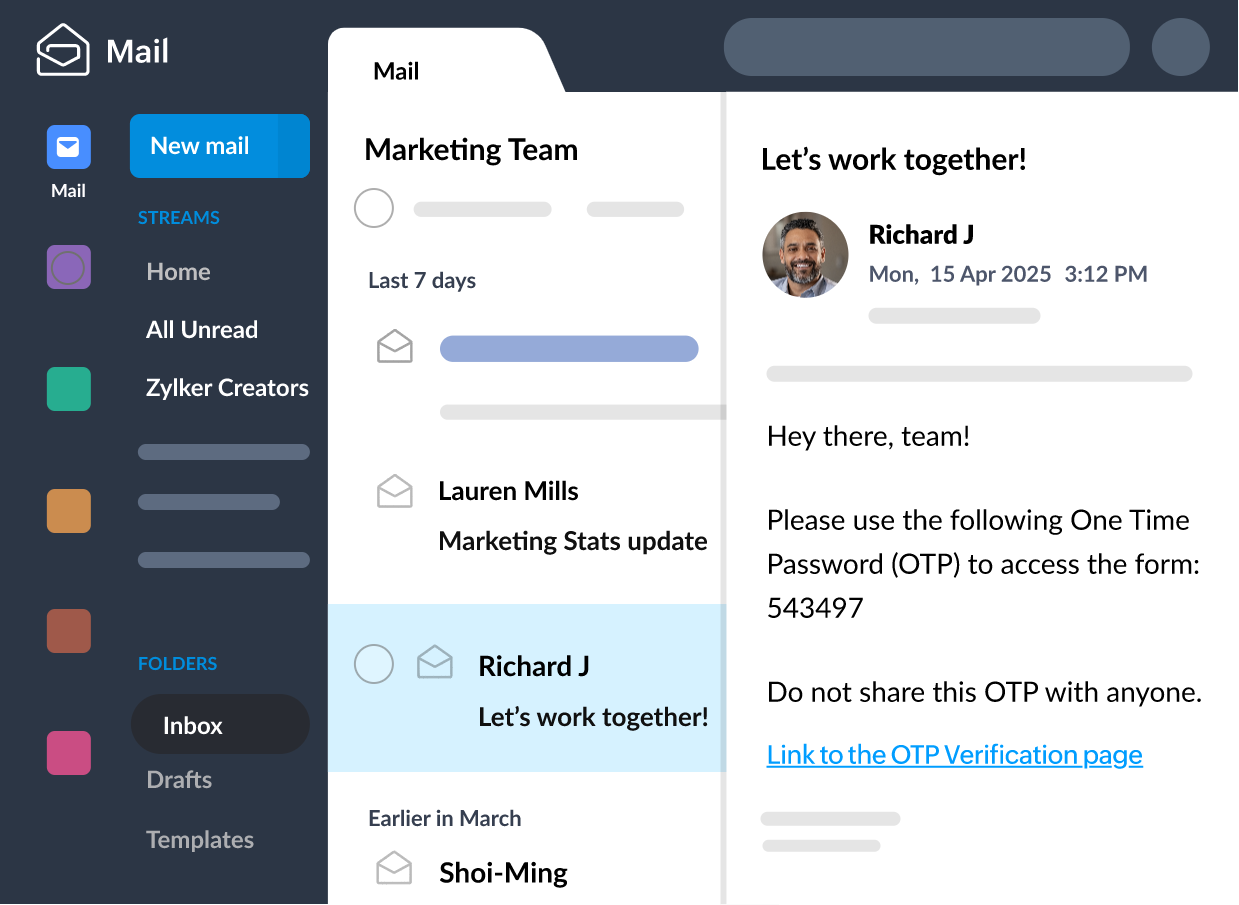Open the green app icon in sidebar
1239x905 pixels.
68,389
